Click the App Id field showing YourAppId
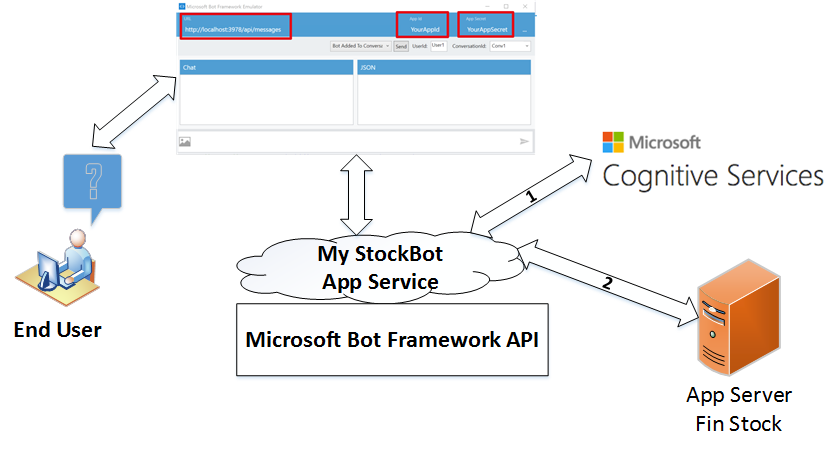The image size is (833, 450). (422, 25)
